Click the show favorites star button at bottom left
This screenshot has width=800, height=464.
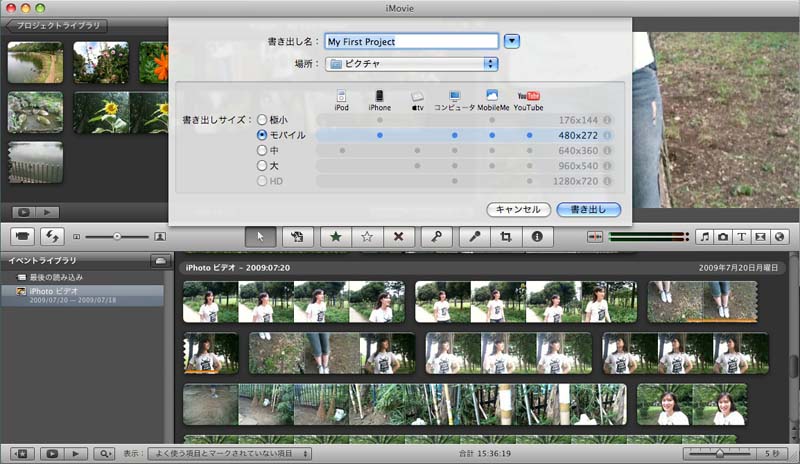click(x=22, y=453)
